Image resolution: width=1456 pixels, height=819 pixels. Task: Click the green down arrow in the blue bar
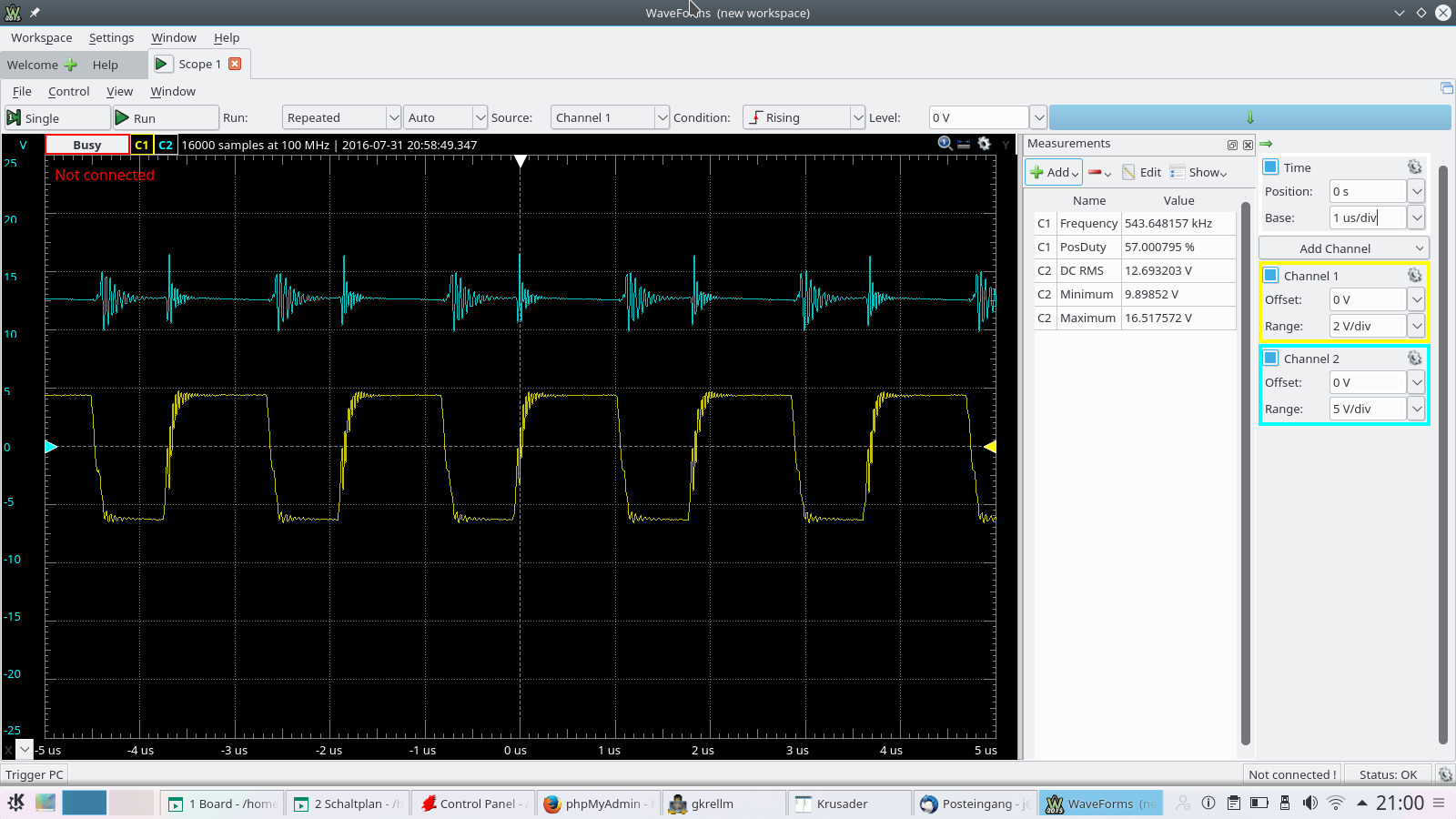[x=1249, y=117]
